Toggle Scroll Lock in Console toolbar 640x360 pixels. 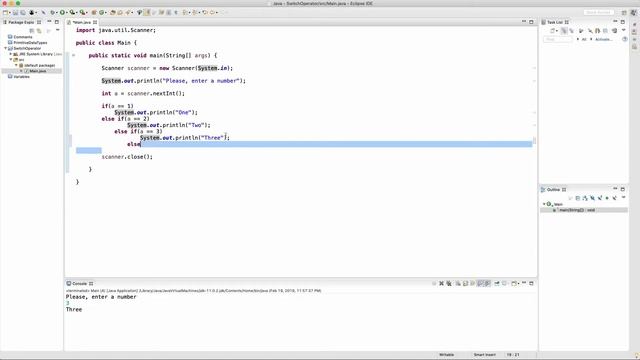[x=466, y=283]
